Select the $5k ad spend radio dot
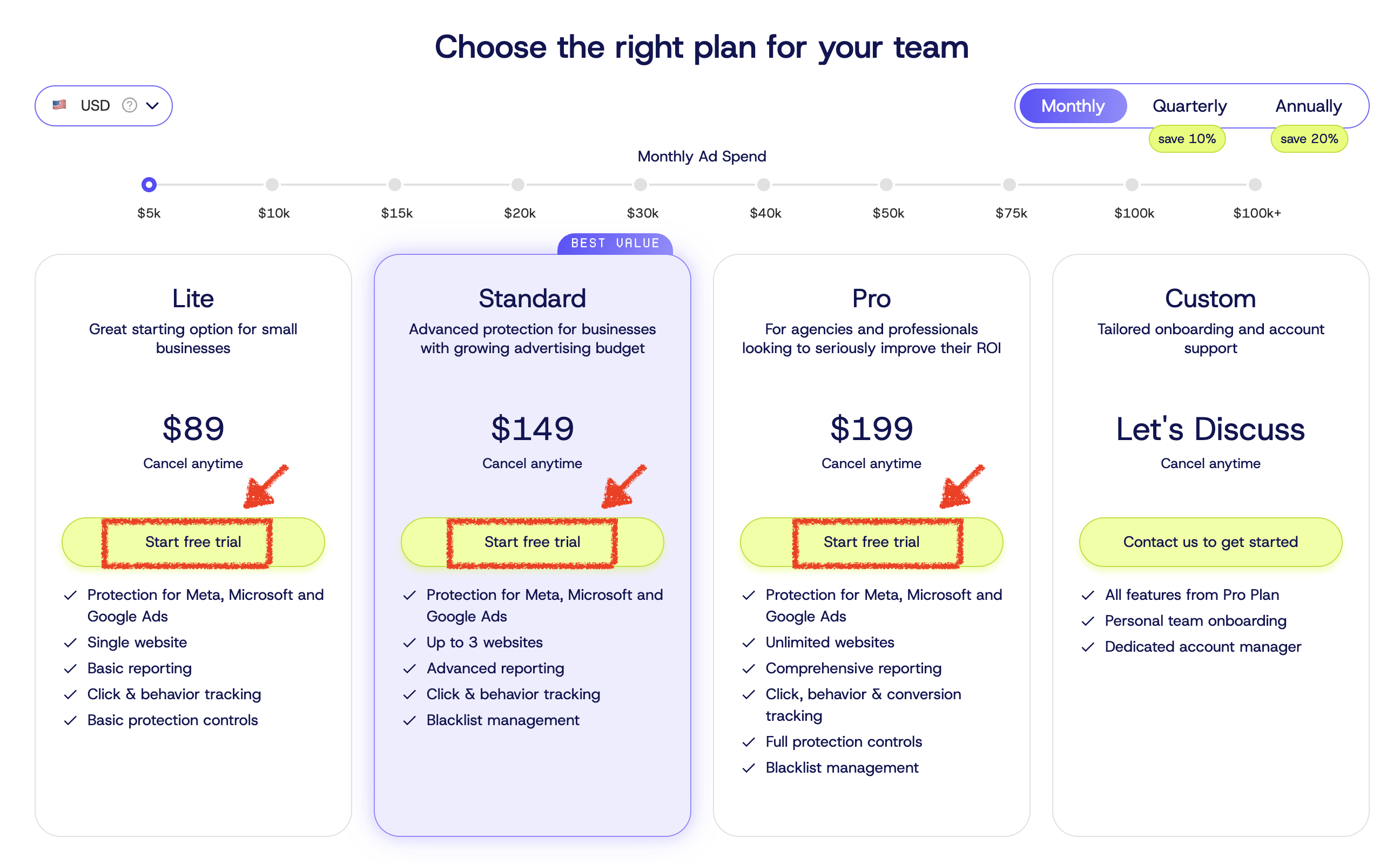 (x=149, y=185)
